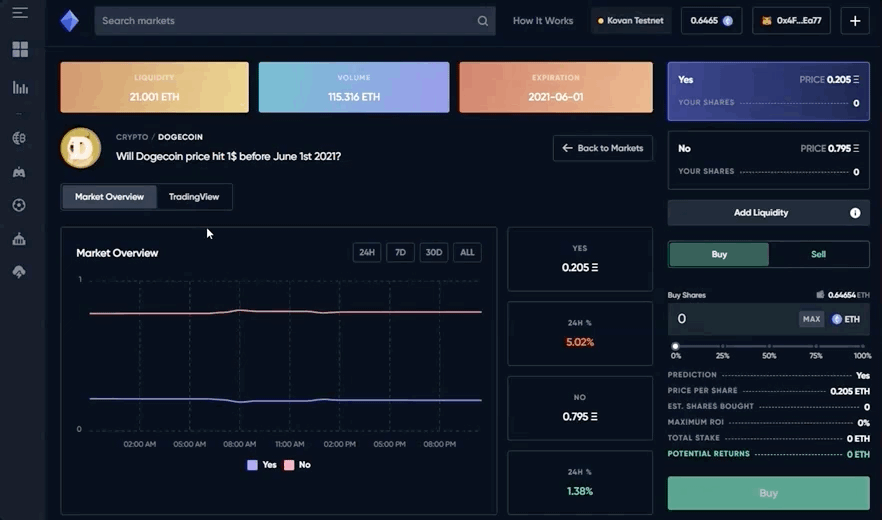Click the Add Liquidity button
The height and width of the screenshot is (520, 882).
click(768, 213)
